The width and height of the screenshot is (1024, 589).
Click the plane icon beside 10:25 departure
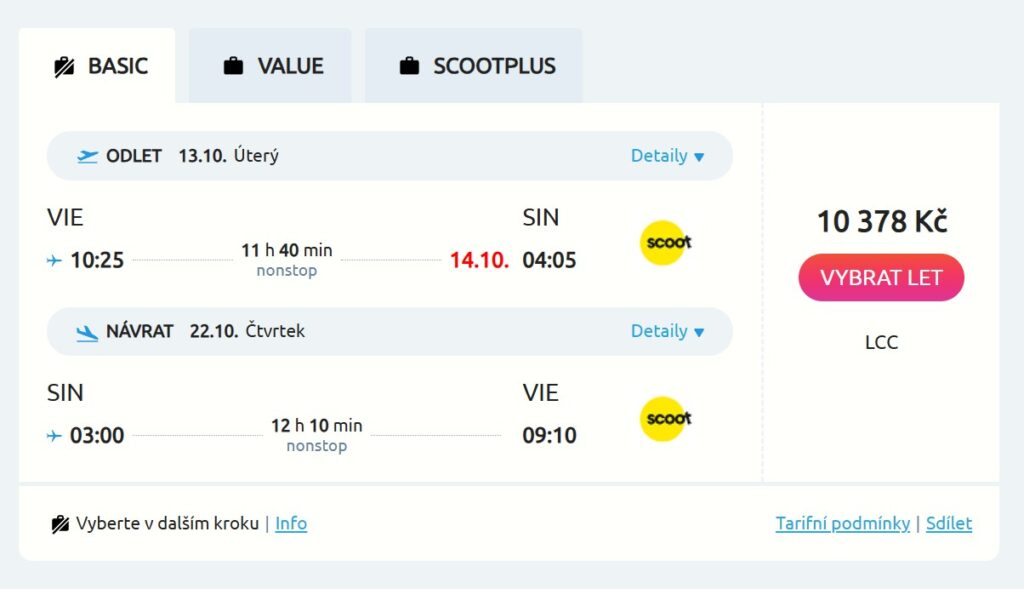coord(54,261)
